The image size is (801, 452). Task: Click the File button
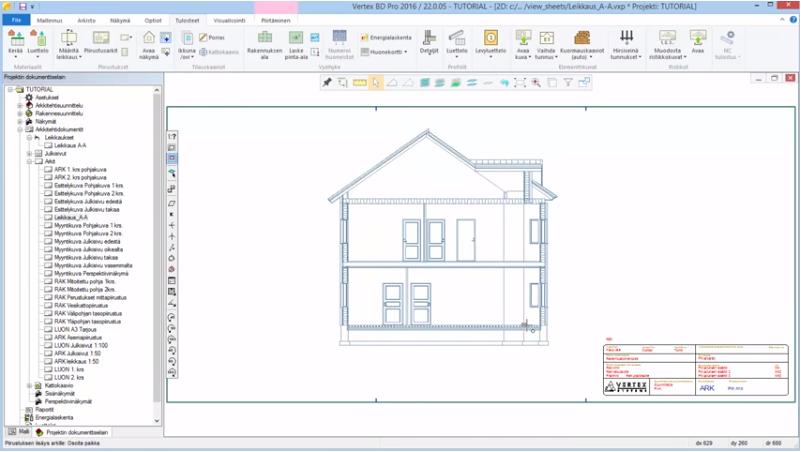[x=17, y=19]
